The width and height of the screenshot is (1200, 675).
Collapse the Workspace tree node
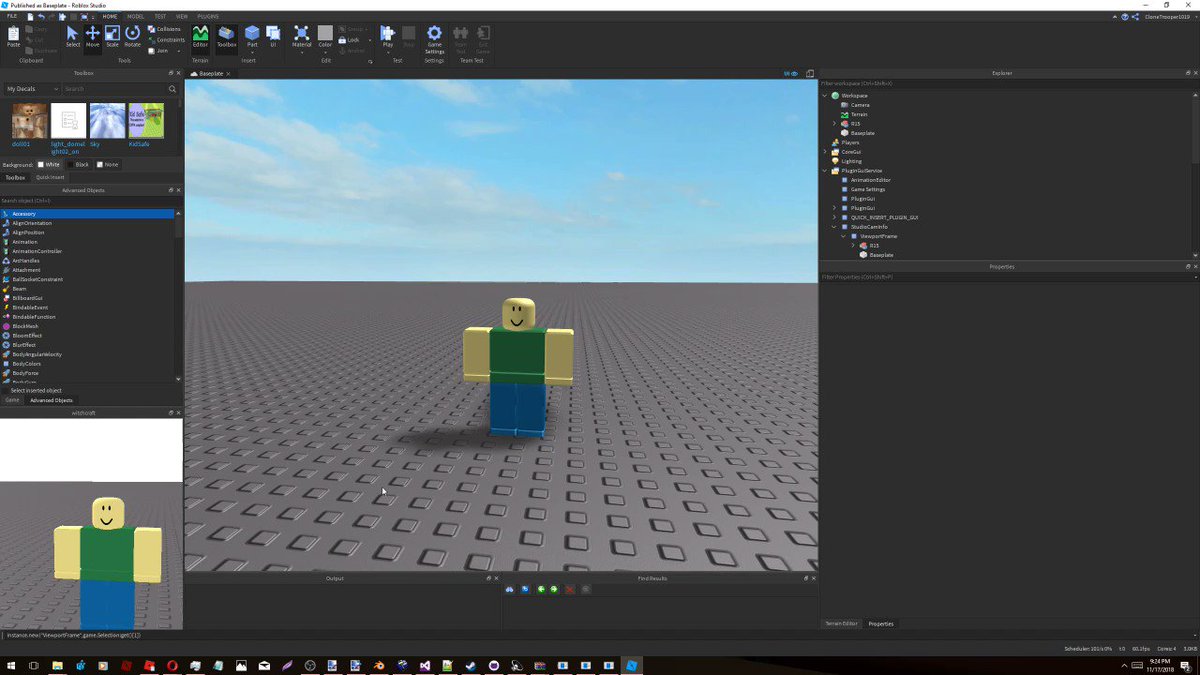tap(825, 96)
